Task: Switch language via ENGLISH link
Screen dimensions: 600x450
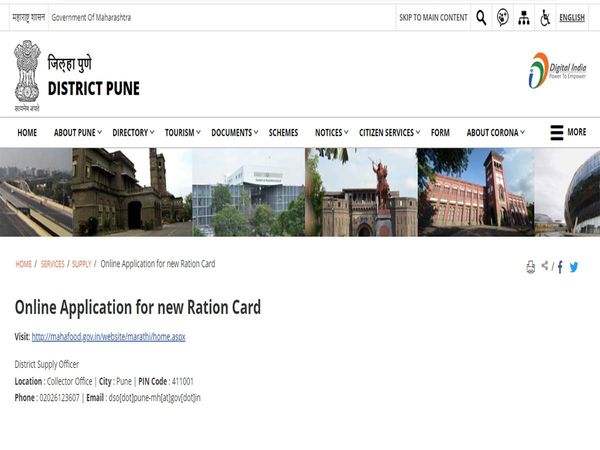Action: pos(572,18)
